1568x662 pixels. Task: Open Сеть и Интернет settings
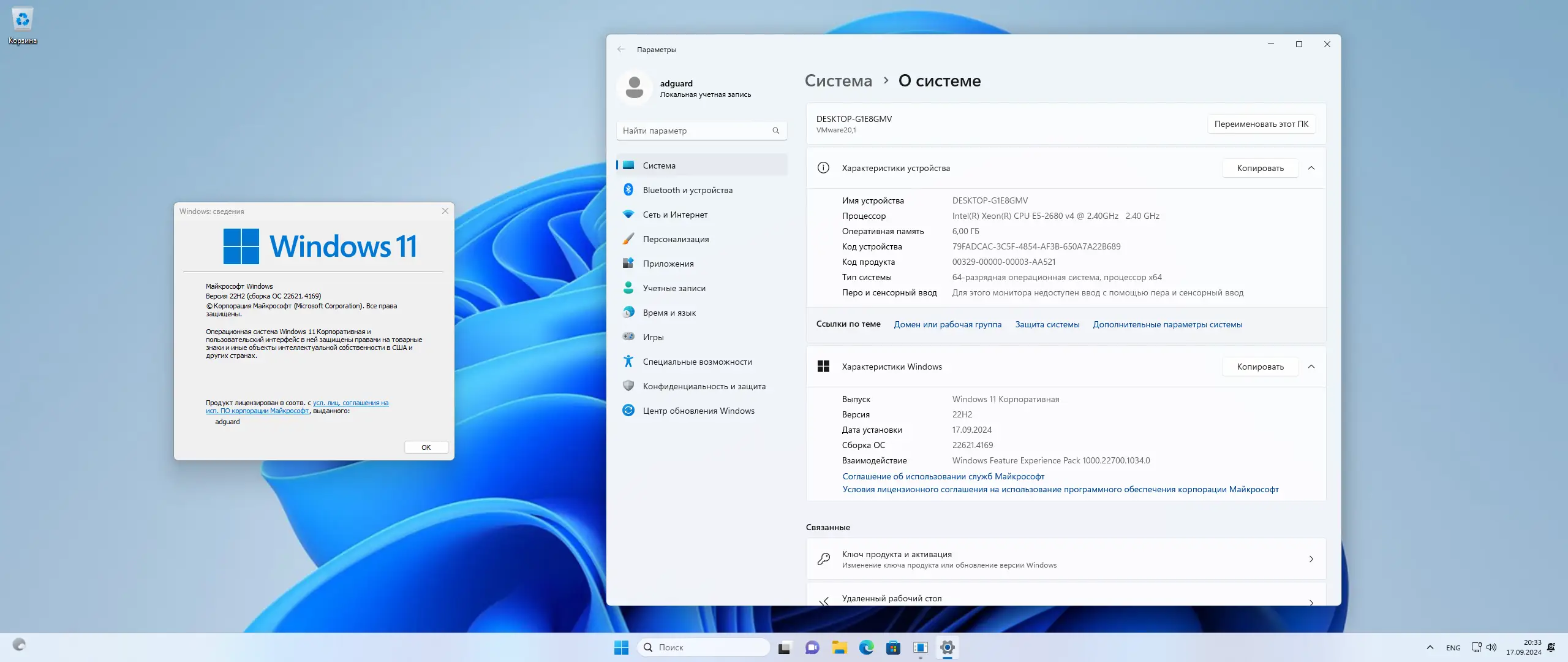[674, 215]
